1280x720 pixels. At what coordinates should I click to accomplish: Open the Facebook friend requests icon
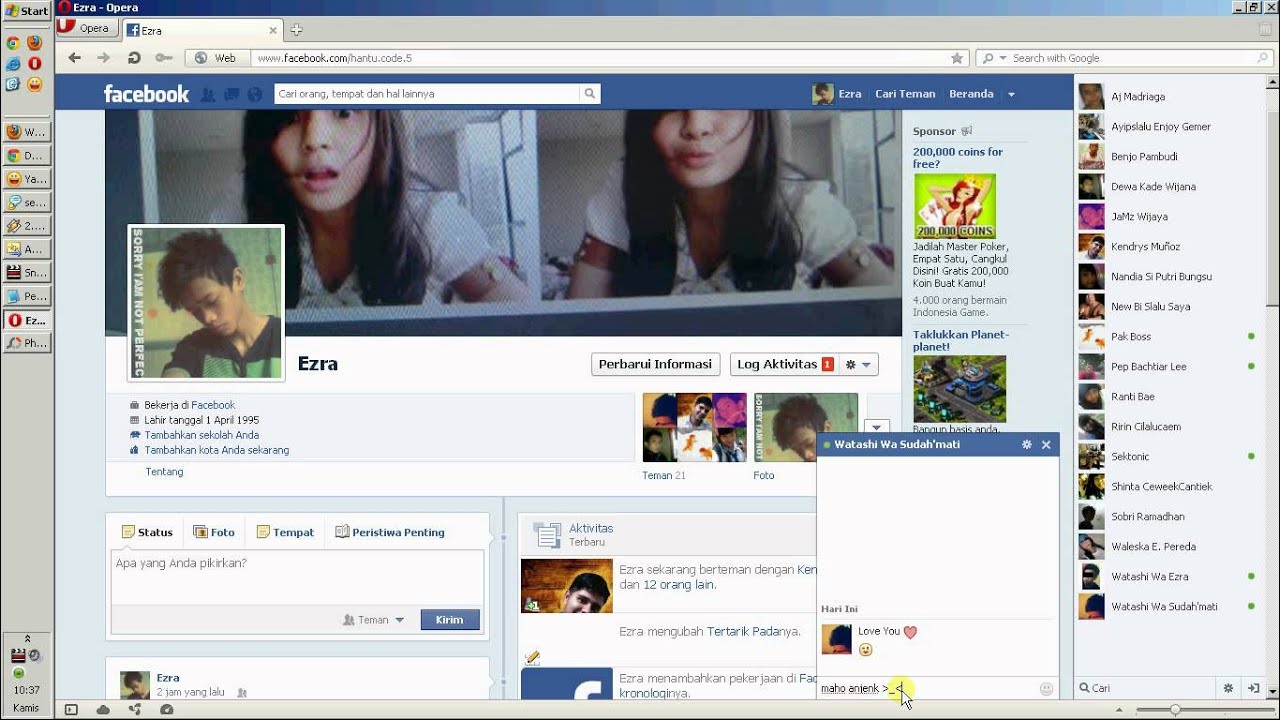click(208, 94)
